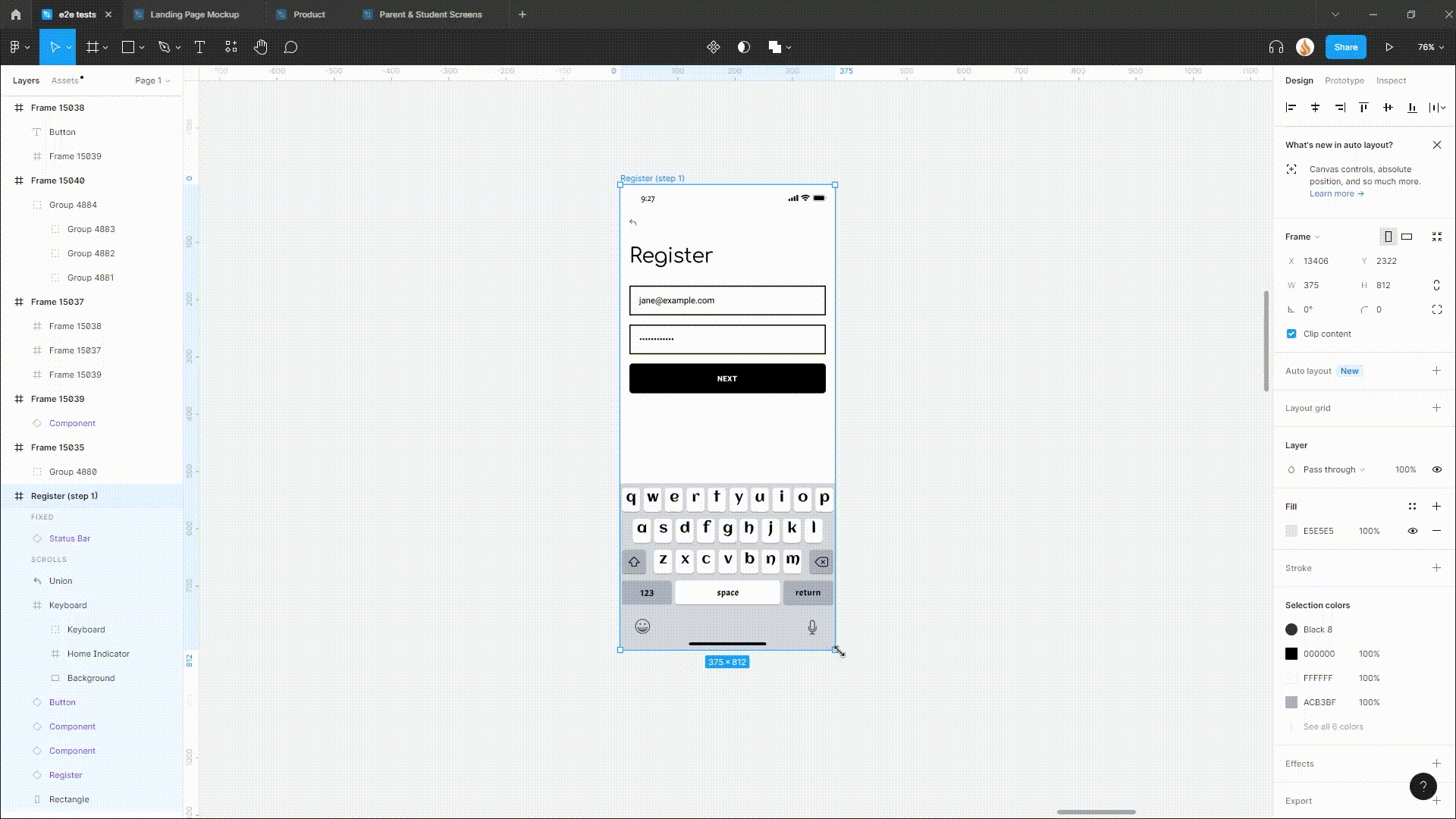The height and width of the screenshot is (819, 1456).
Task: Select the Move/Select tool in toolbar
Action: (x=55, y=47)
